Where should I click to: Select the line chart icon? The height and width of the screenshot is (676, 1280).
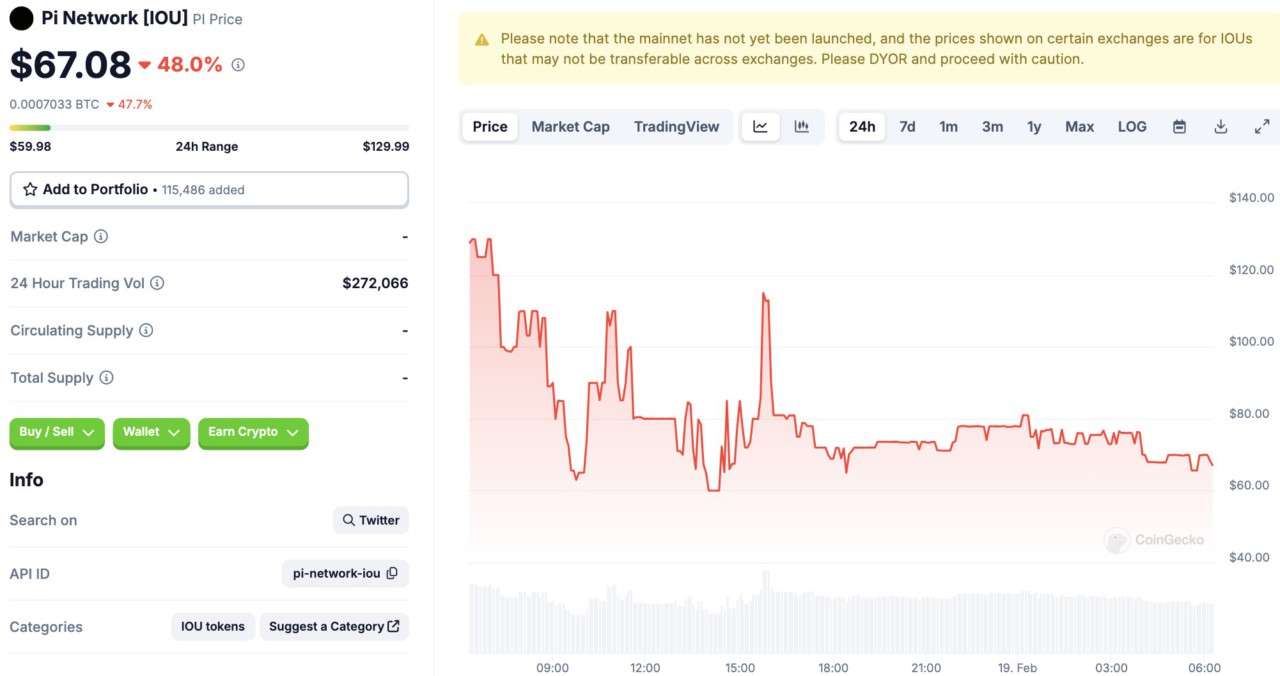tap(760, 126)
